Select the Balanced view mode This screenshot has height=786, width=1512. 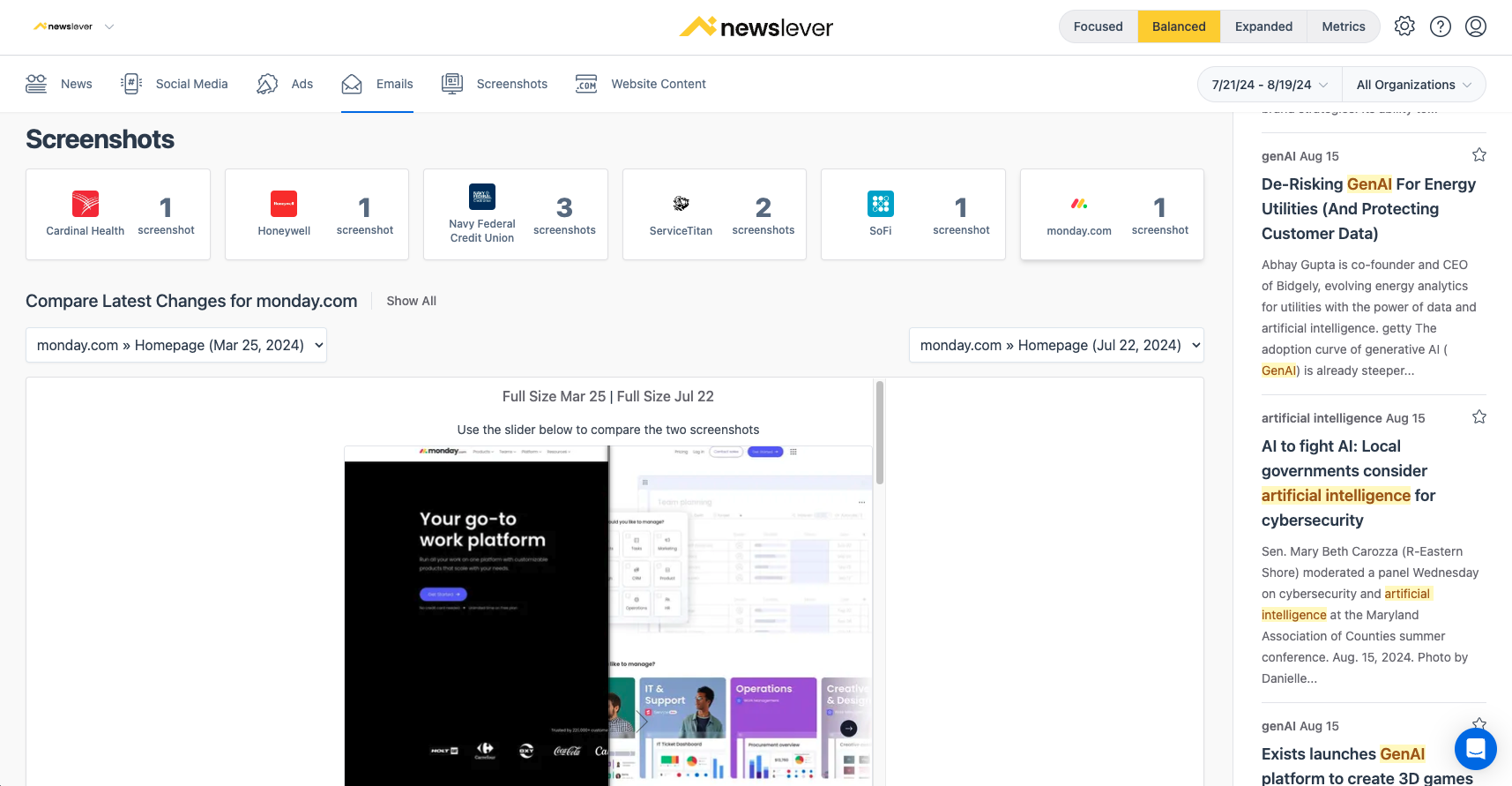tap(1179, 26)
